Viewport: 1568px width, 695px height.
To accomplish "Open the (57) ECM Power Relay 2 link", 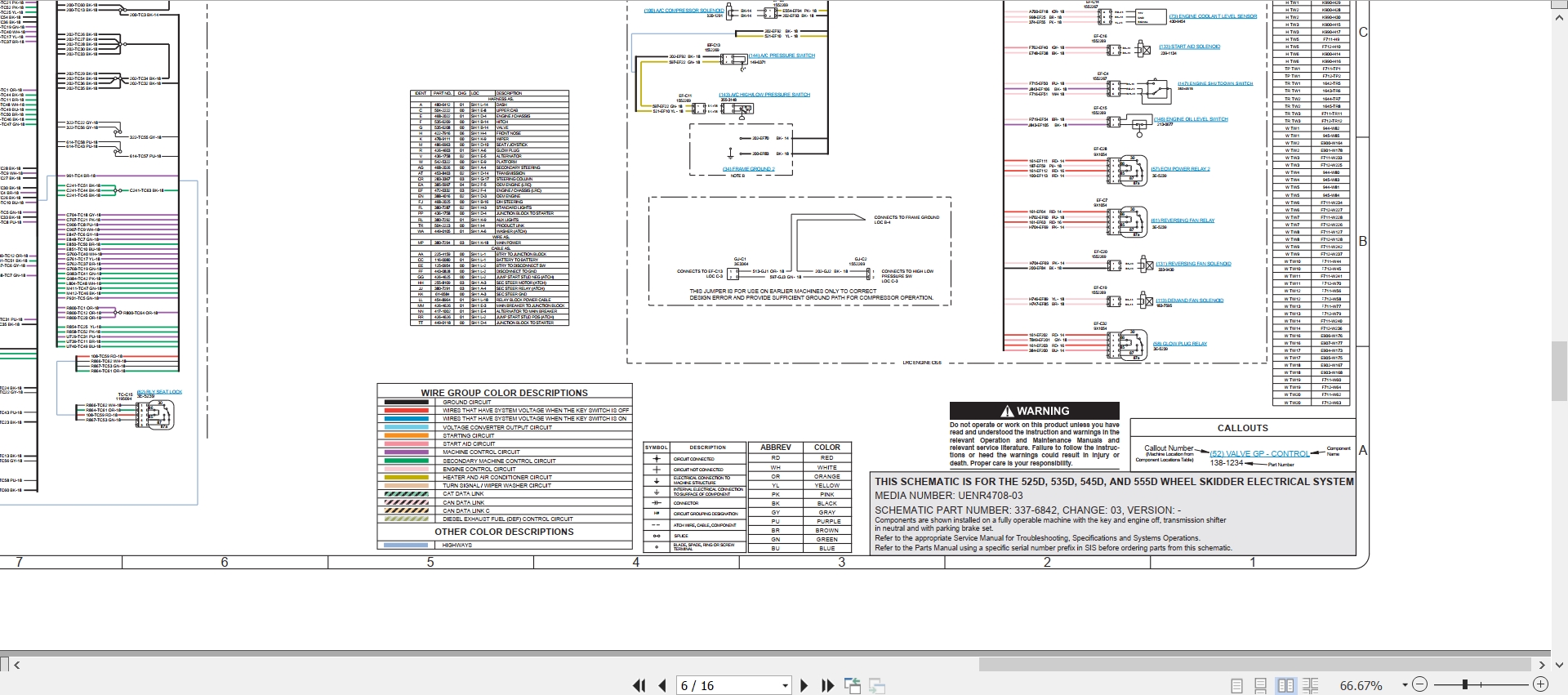I will [1180, 169].
